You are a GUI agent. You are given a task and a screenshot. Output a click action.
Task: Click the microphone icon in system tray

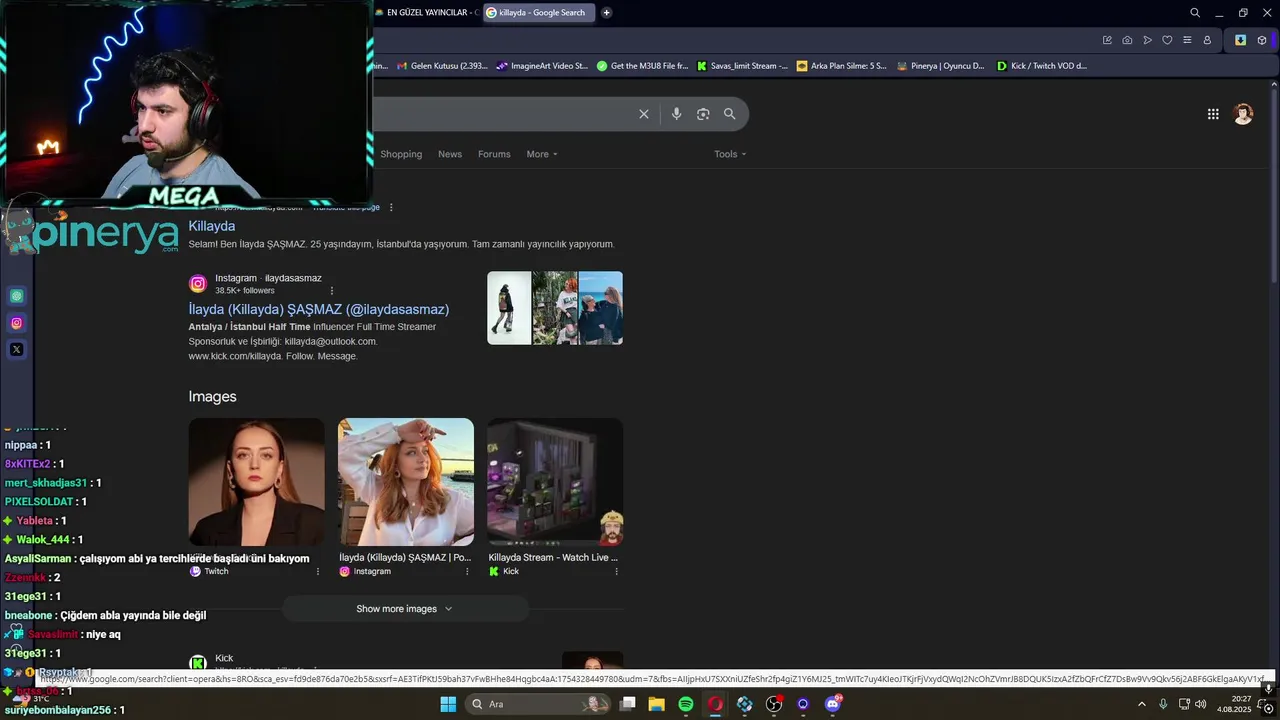(1163, 704)
